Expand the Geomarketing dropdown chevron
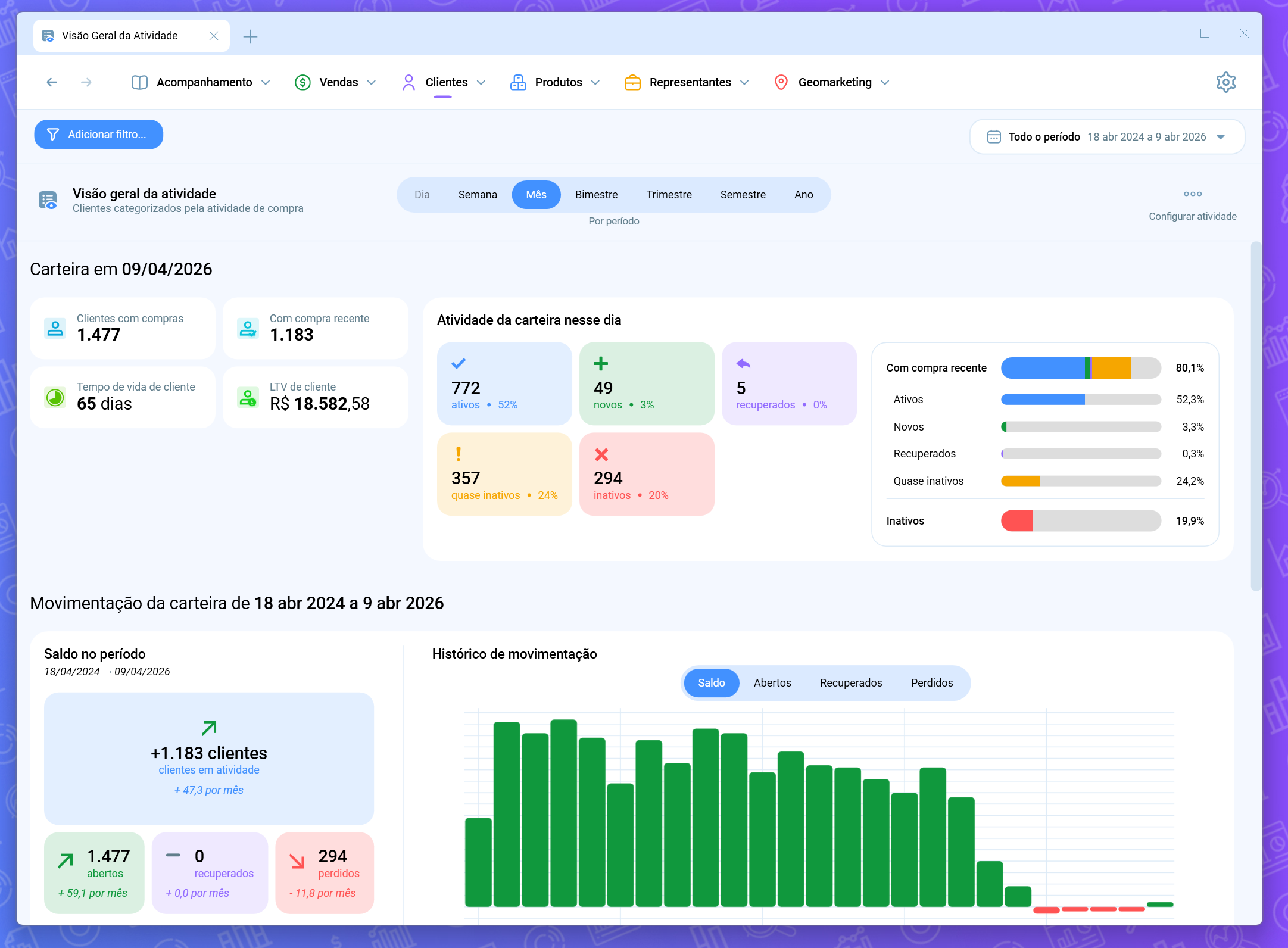This screenshot has height=948, width=1288. click(x=885, y=82)
